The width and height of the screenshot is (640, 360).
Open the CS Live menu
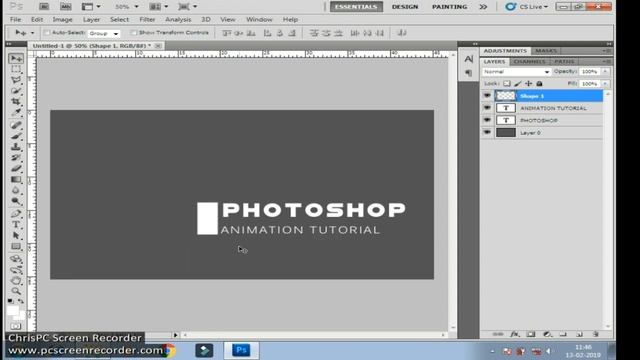pyautogui.click(x=527, y=7)
